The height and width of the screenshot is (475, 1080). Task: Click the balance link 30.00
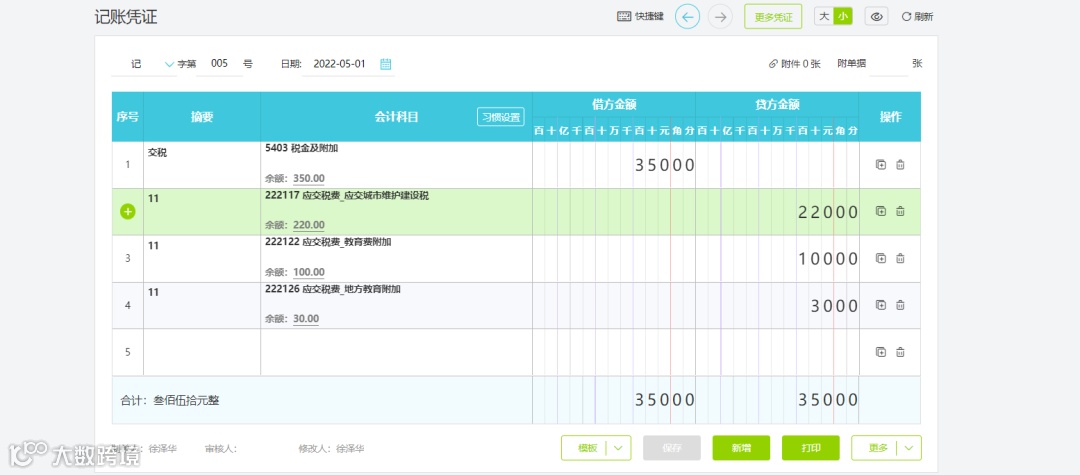point(306,319)
